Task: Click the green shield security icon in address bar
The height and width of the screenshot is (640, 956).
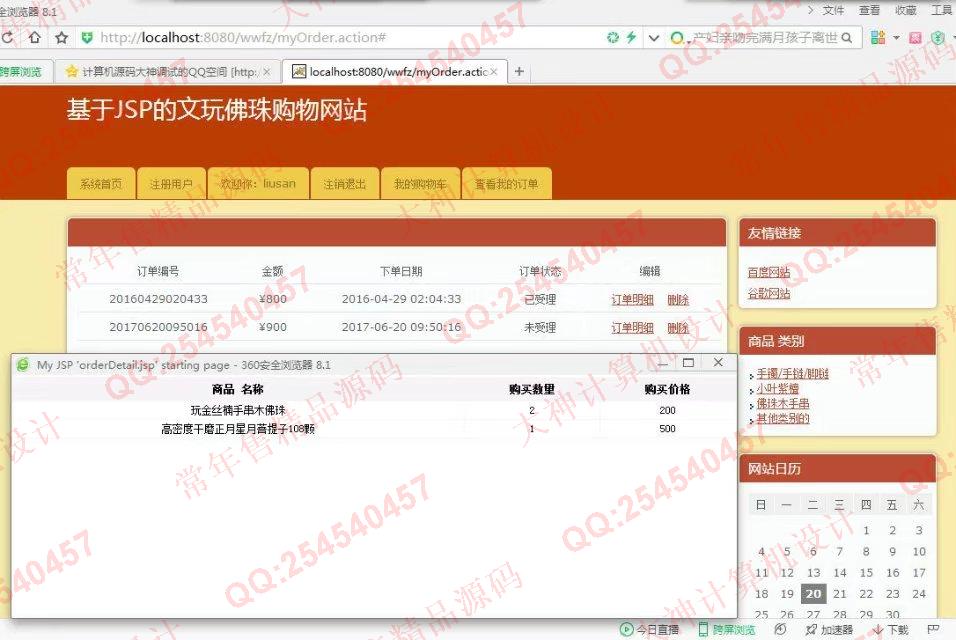Action: pos(87,38)
